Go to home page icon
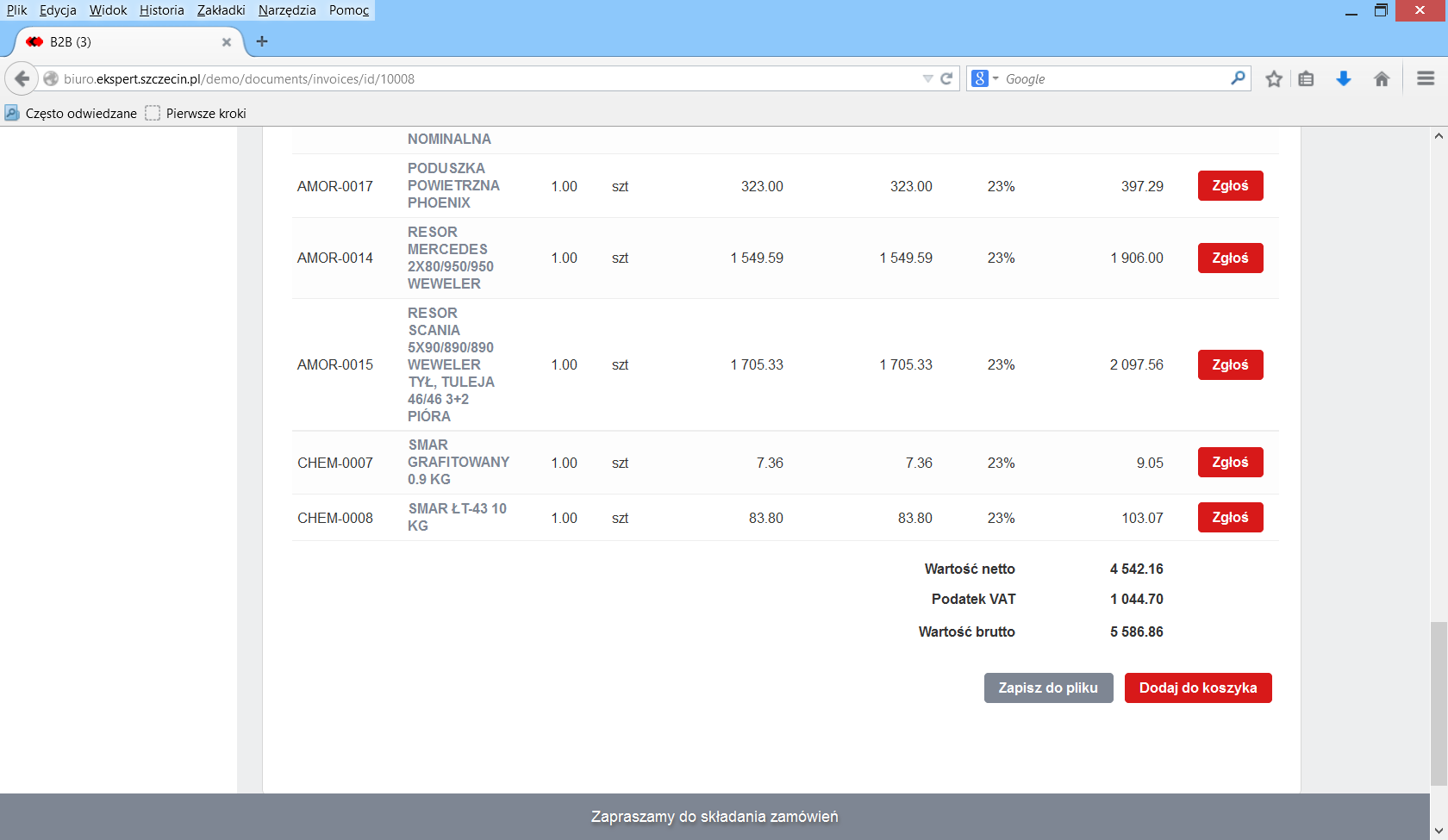1448x840 pixels. tap(1382, 79)
